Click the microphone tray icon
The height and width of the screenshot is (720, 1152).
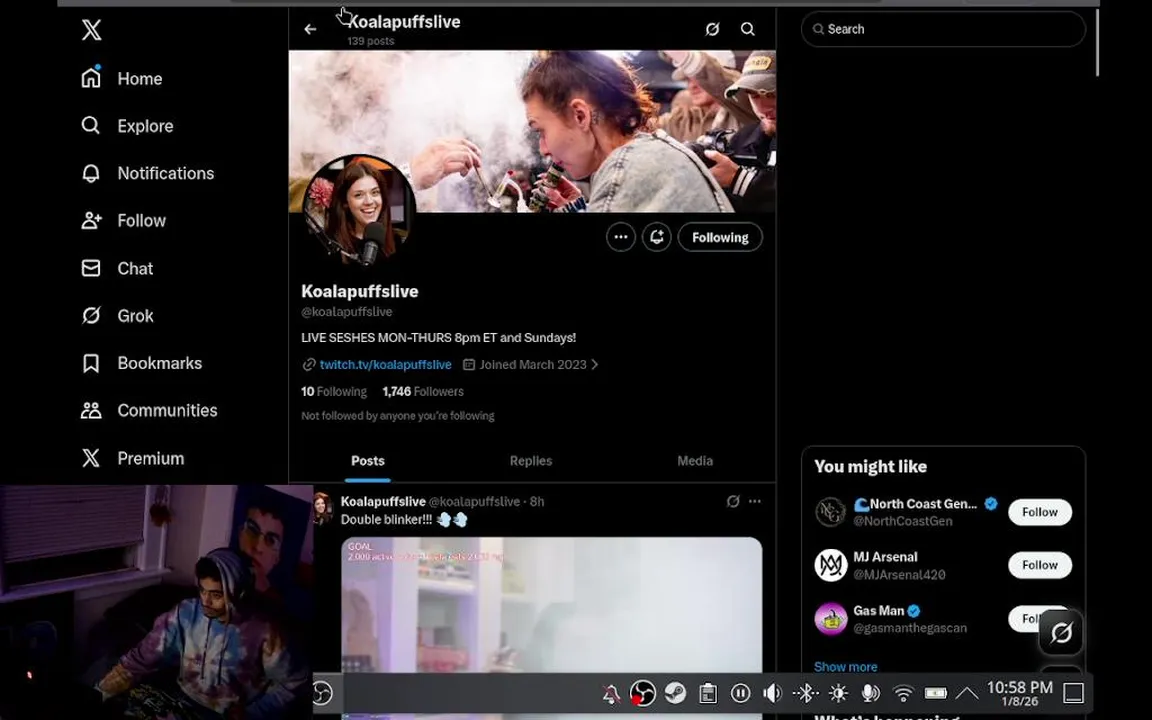pos(870,693)
